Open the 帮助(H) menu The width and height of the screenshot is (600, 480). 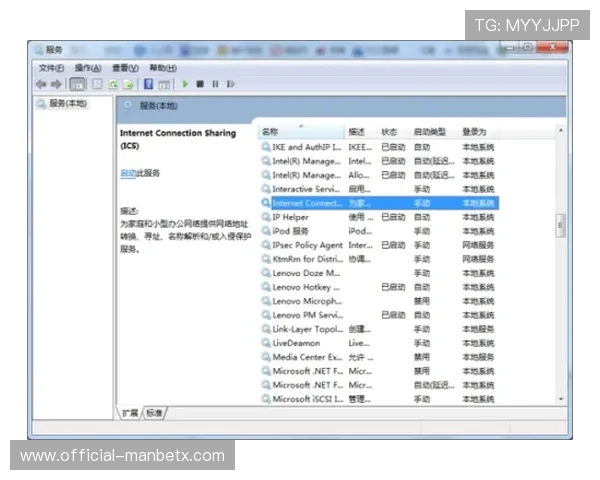[163, 68]
